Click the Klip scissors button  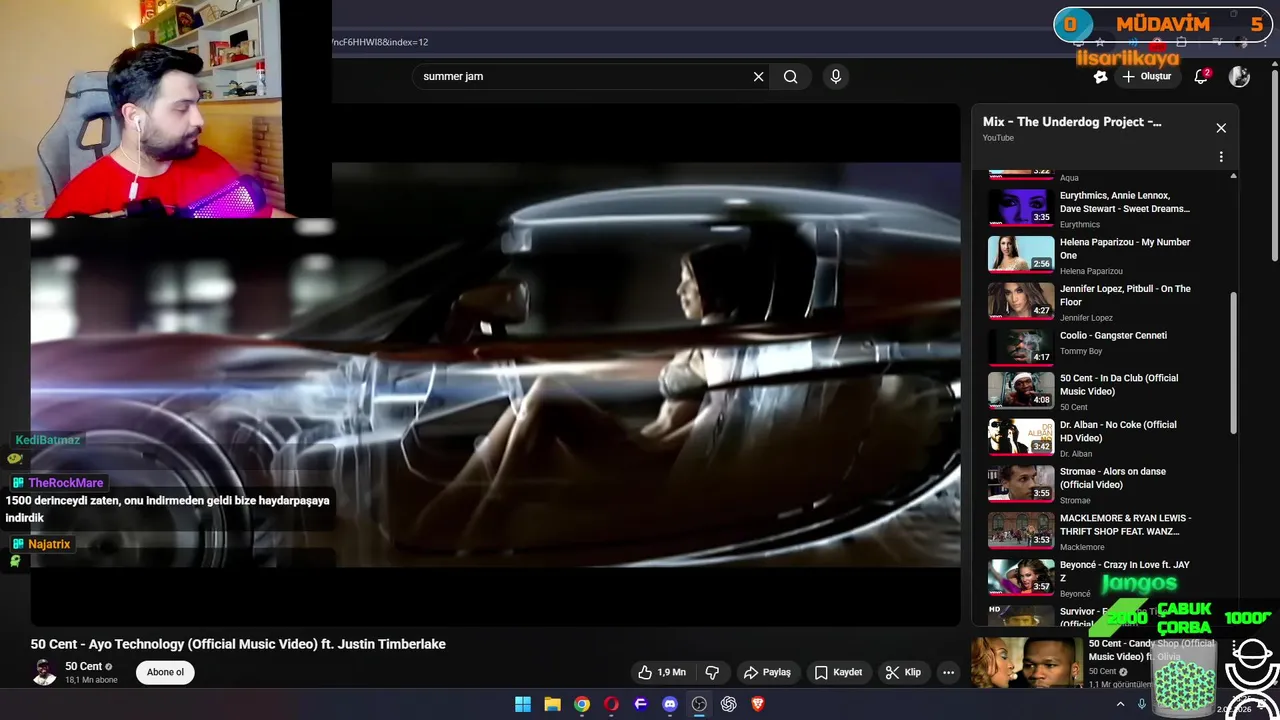pyautogui.click(x=903, y=673)
